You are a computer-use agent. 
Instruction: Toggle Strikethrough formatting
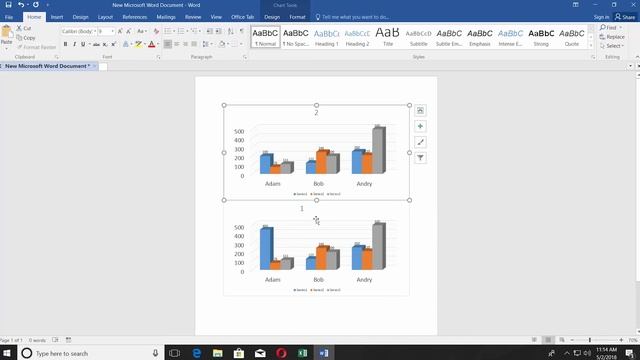(96, 44)
